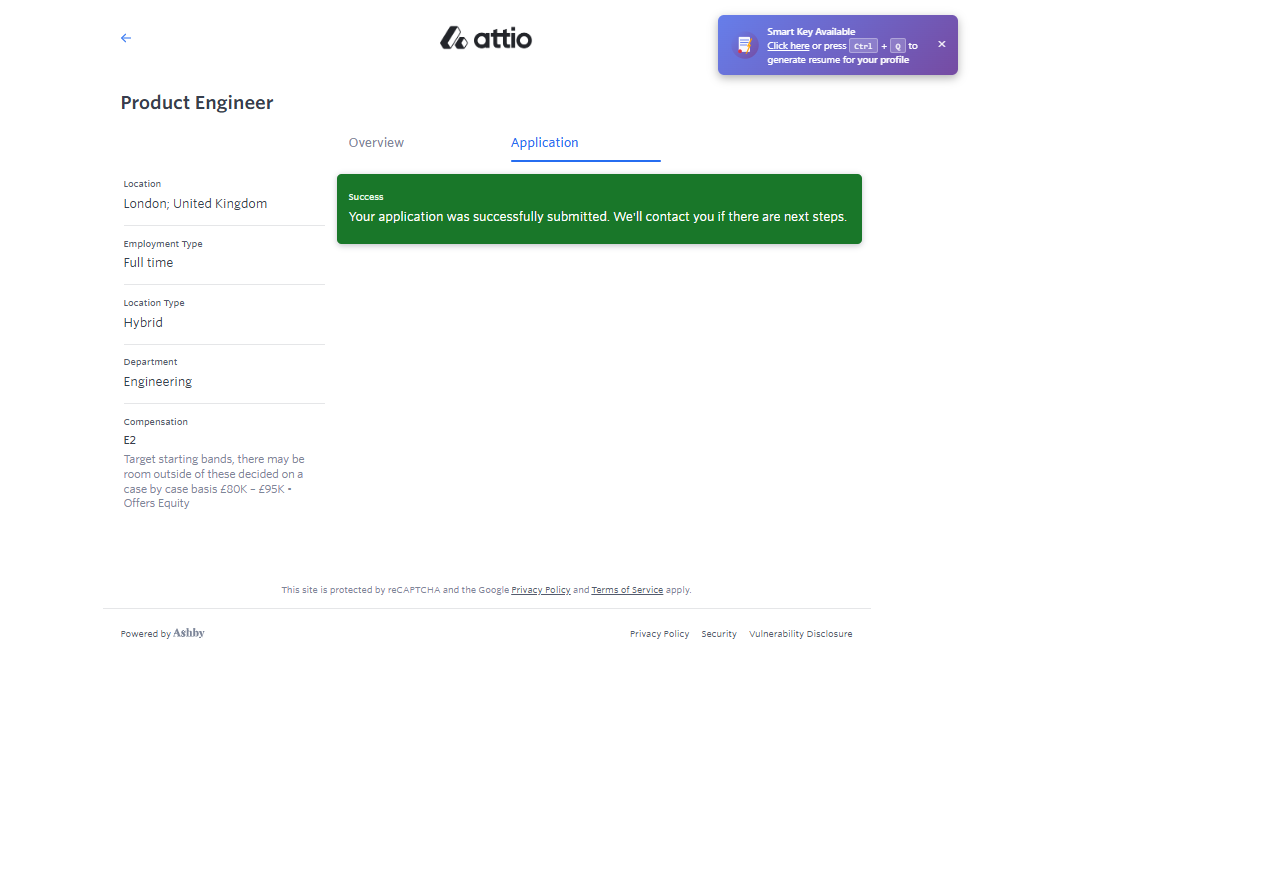Dismiss the Smart Key Available notification
This screenshot has height=878, width=1277.
pyautogui.click(x=941, y=44)
